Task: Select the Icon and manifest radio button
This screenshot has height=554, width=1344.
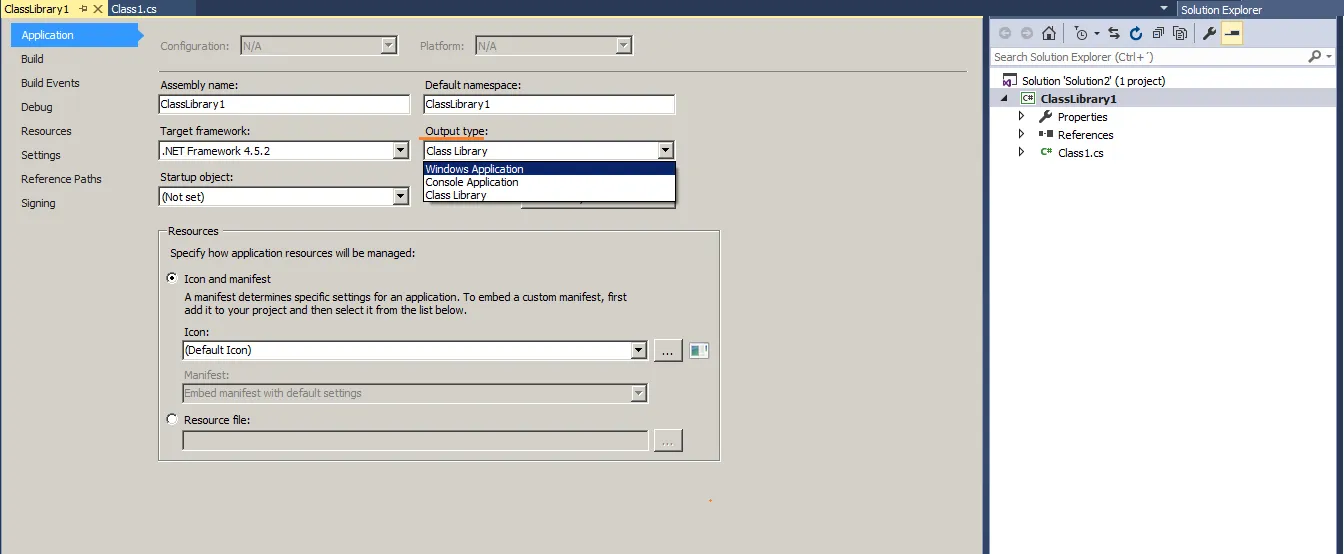Action: pos(173,279)
